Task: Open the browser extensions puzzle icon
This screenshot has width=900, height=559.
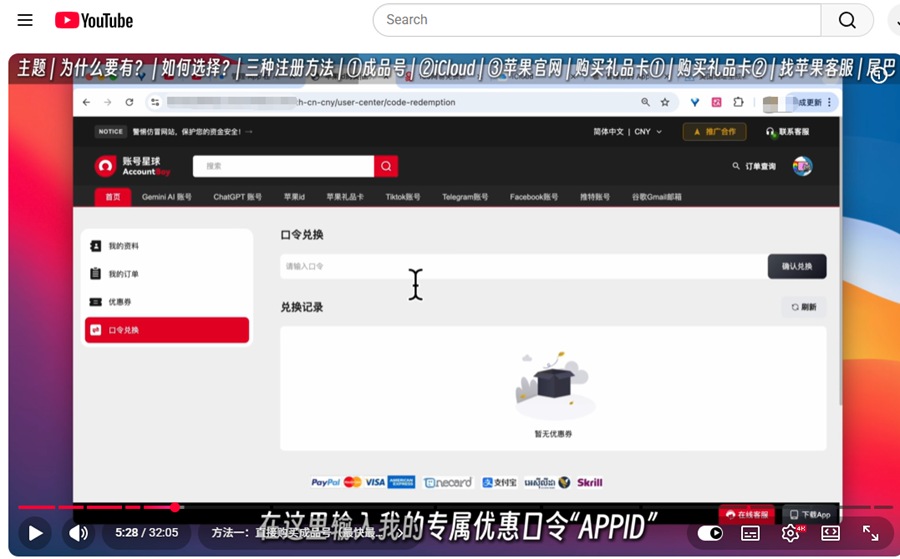Action: [x=738, y=102]
